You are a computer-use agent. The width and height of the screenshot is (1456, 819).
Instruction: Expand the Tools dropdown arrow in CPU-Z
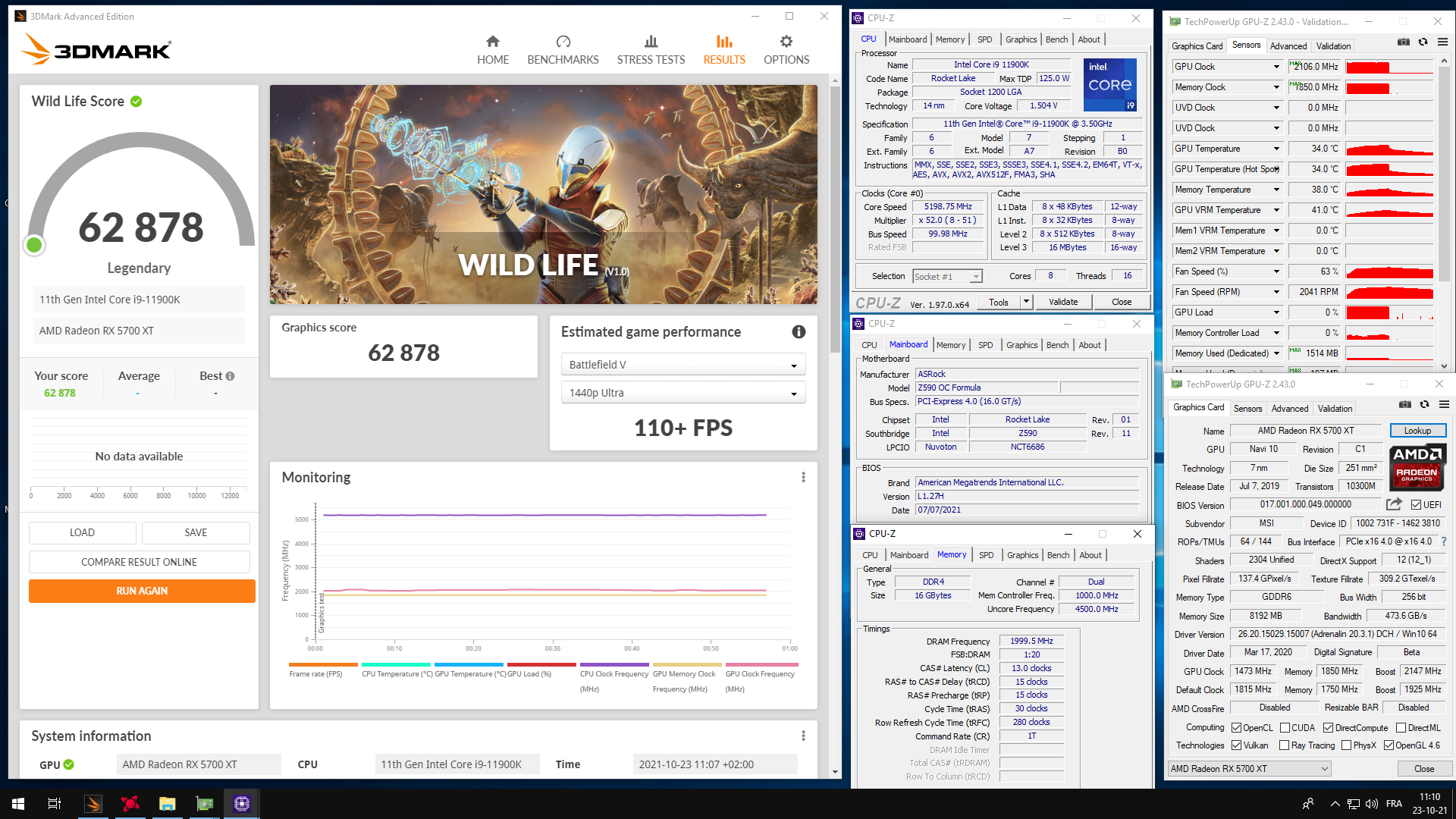[x=1026, y=302]
